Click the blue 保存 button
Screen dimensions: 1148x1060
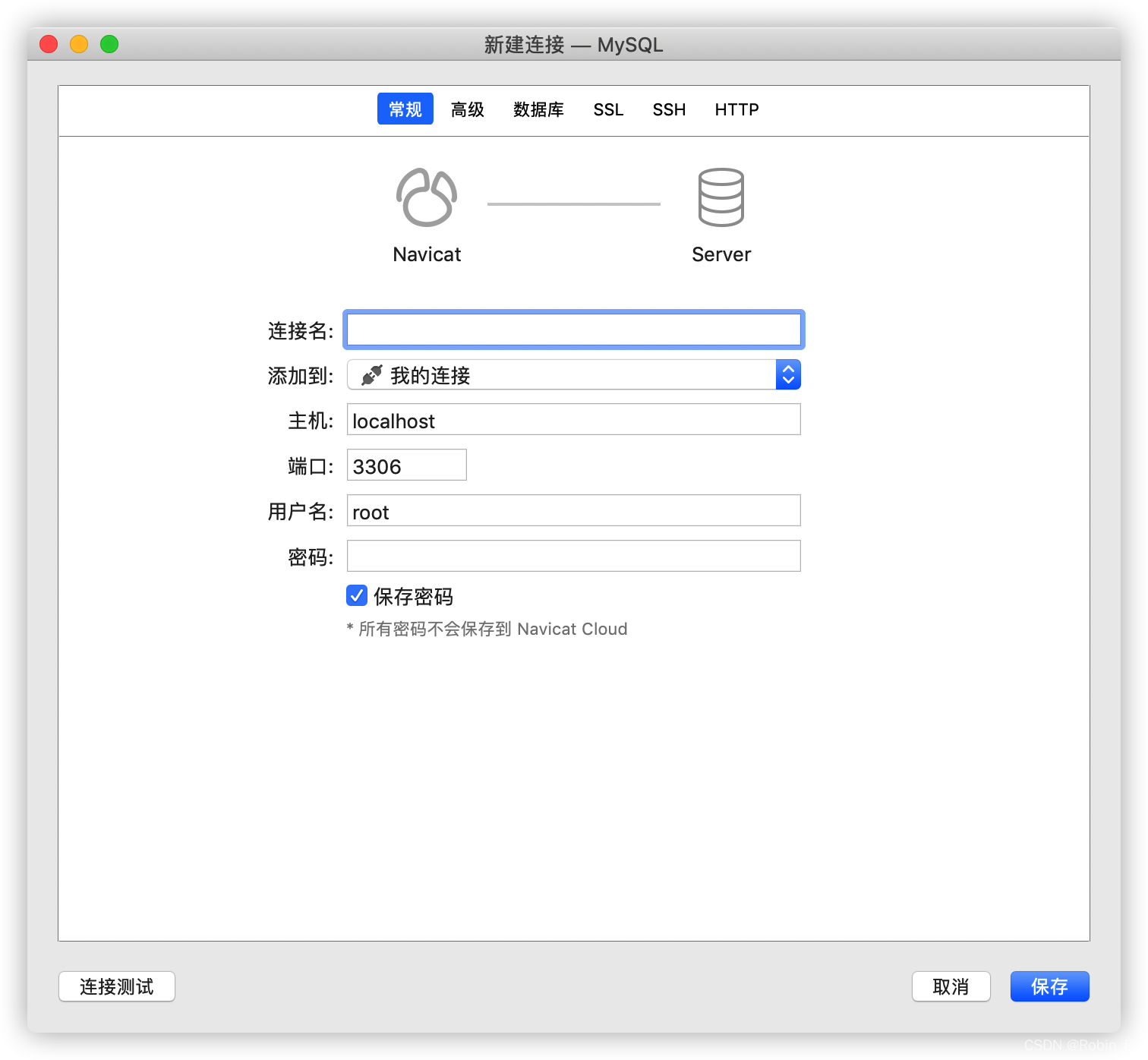(1050, 986)
